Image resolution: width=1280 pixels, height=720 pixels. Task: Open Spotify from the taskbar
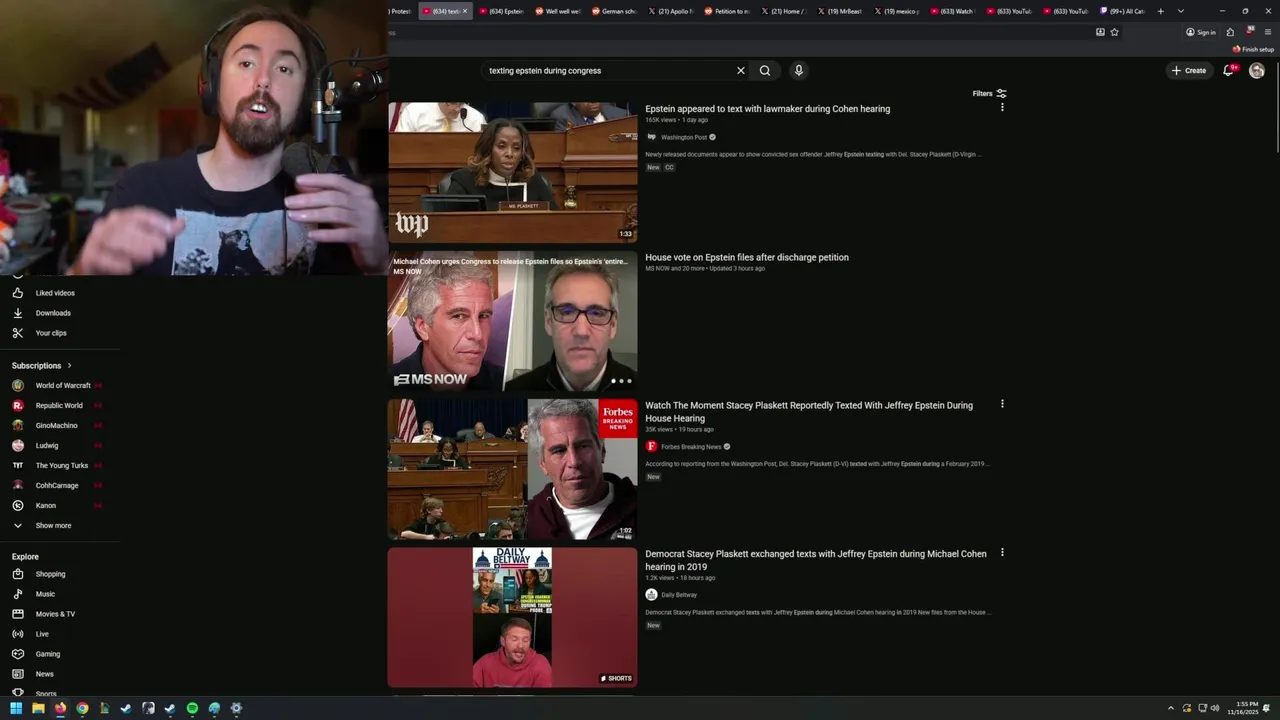(x=192, y=708)
